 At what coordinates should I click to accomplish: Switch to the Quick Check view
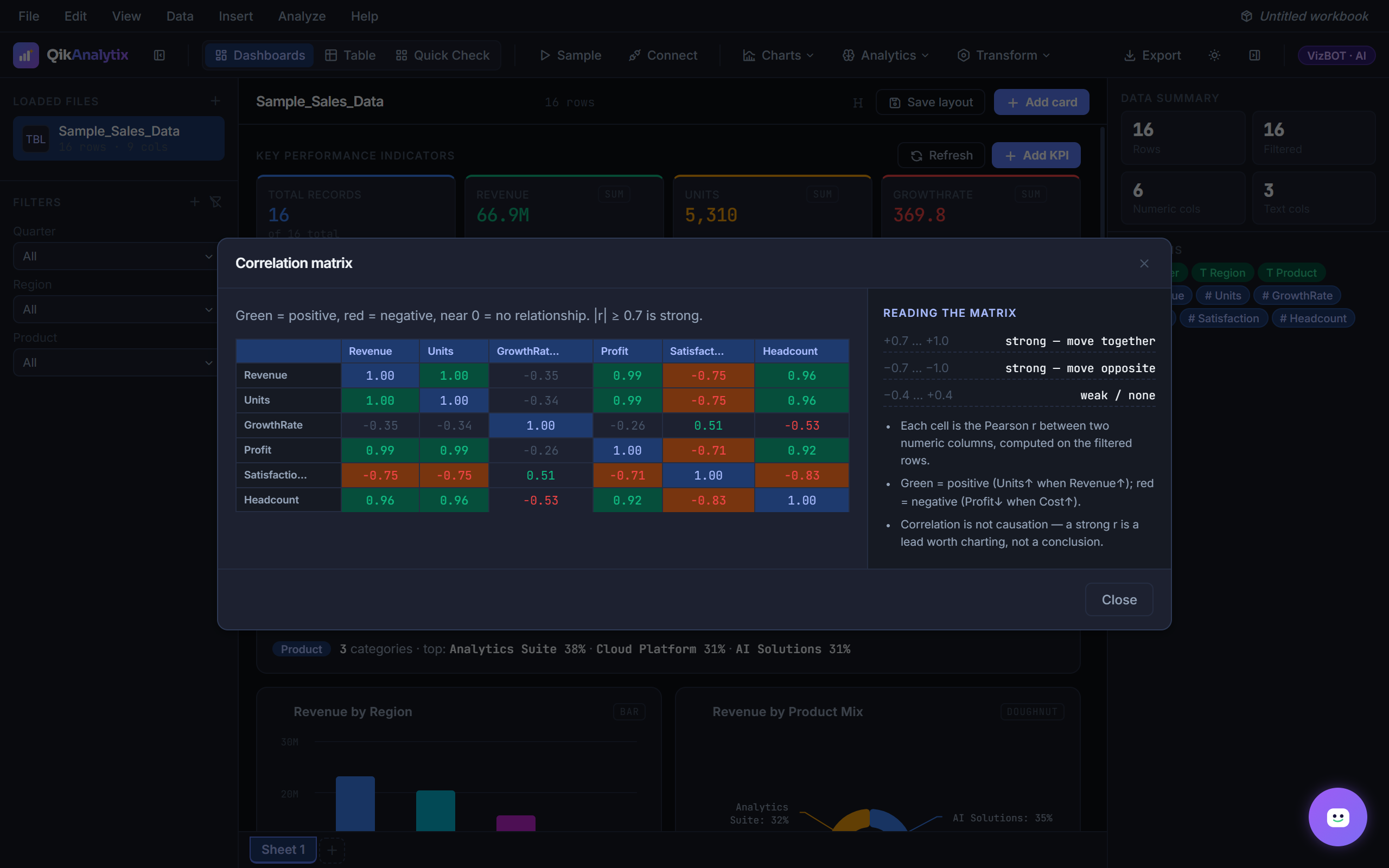point(443,55)
